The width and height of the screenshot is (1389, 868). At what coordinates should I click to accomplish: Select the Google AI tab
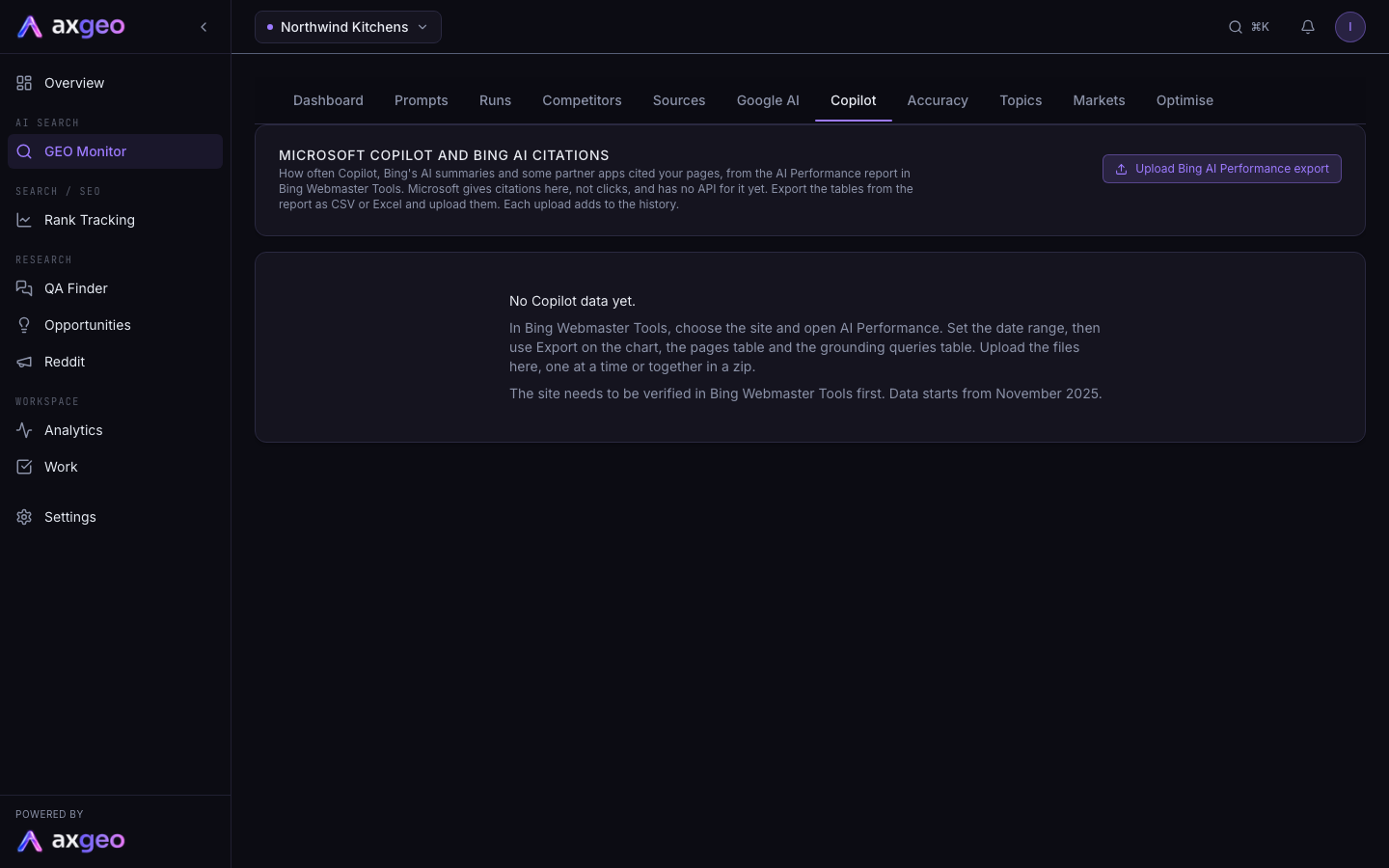768,100
